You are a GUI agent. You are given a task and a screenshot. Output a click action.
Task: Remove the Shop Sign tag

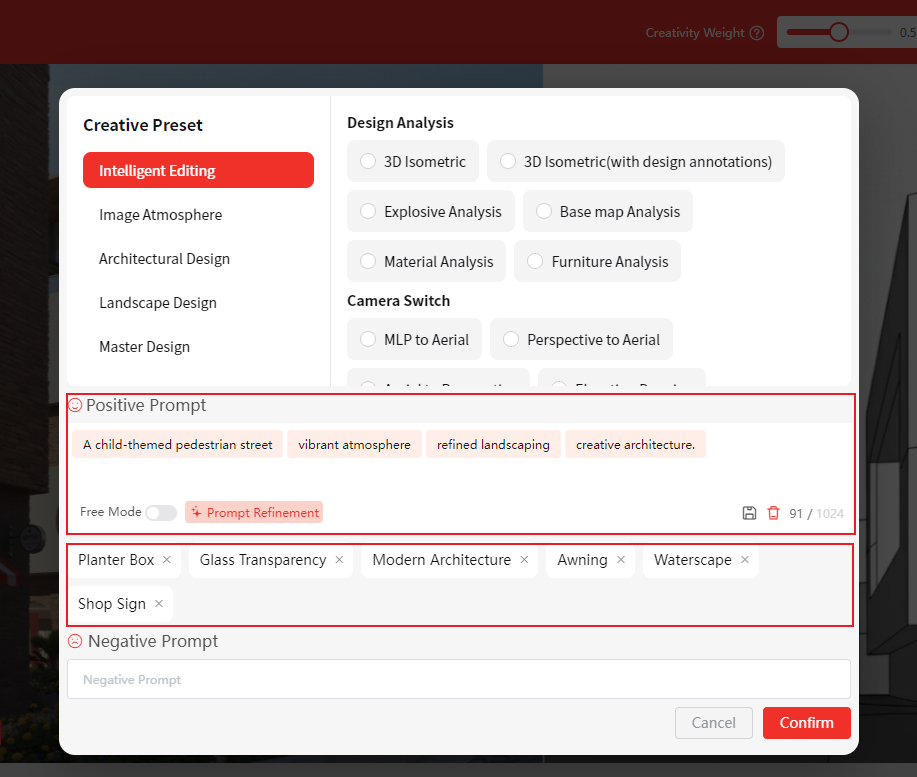(159, 604)
